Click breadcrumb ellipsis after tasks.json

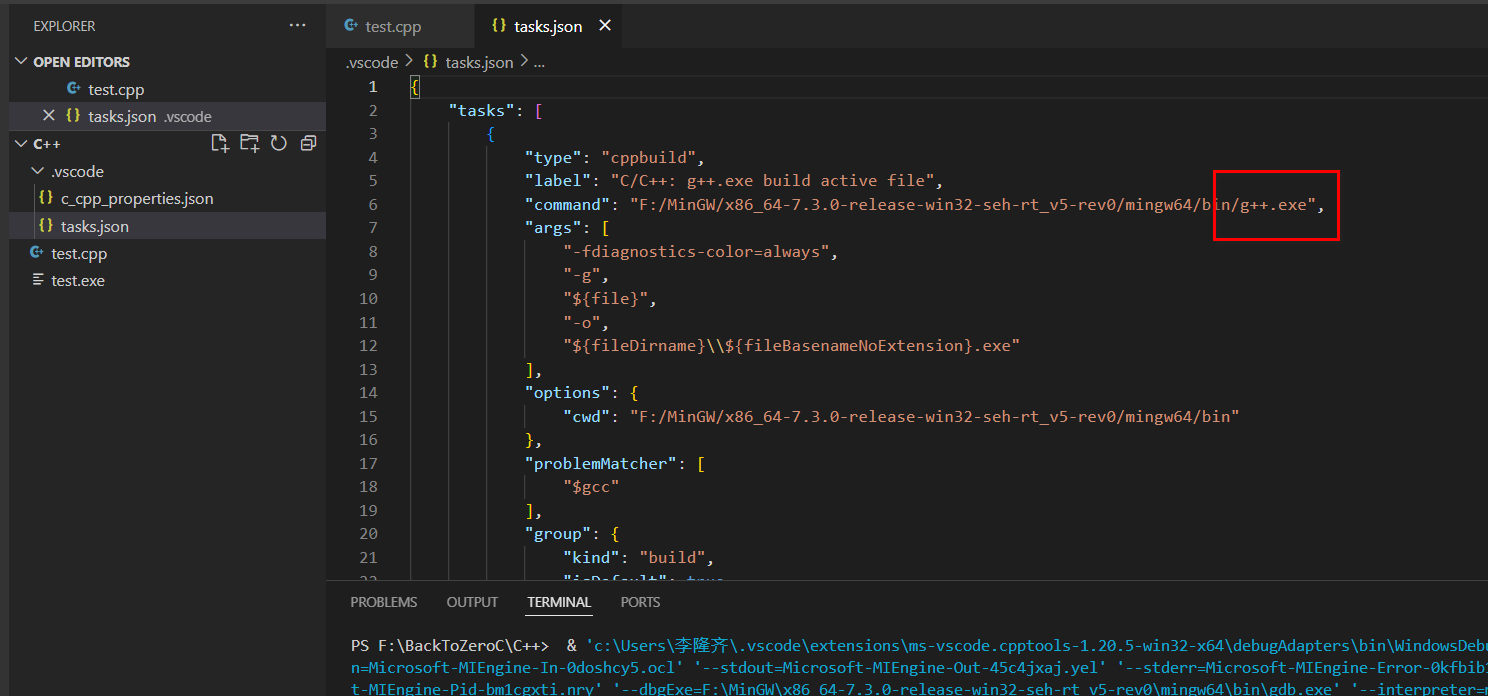pyautogui.click(x=539, y=62)
